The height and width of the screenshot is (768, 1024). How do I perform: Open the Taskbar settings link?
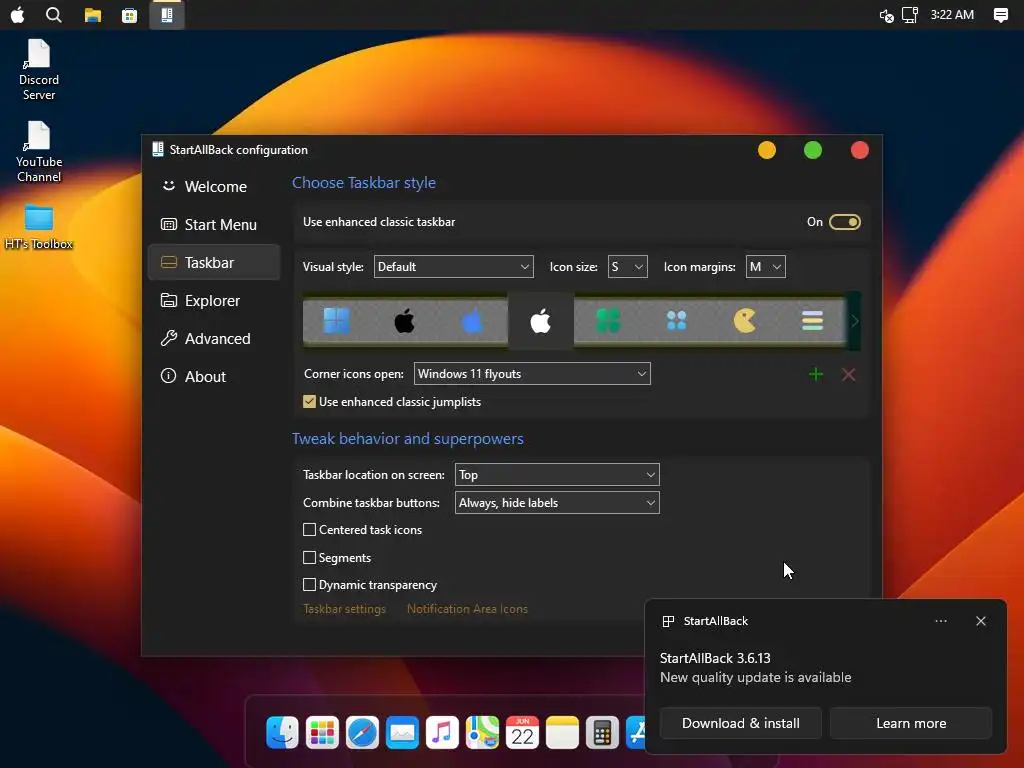[344, 609]
